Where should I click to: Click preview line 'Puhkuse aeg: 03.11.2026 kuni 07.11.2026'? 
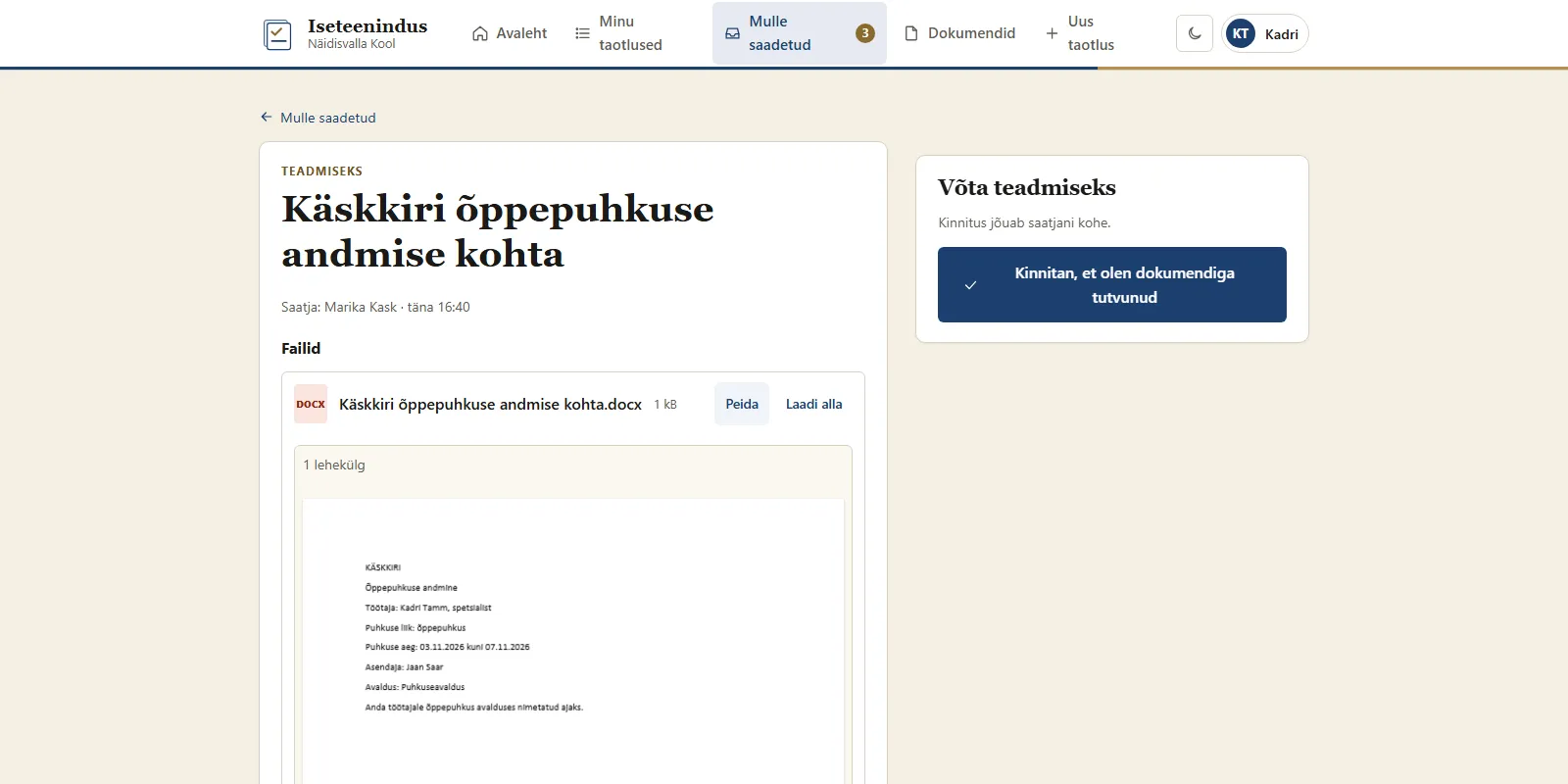click(x=447, y=647)
